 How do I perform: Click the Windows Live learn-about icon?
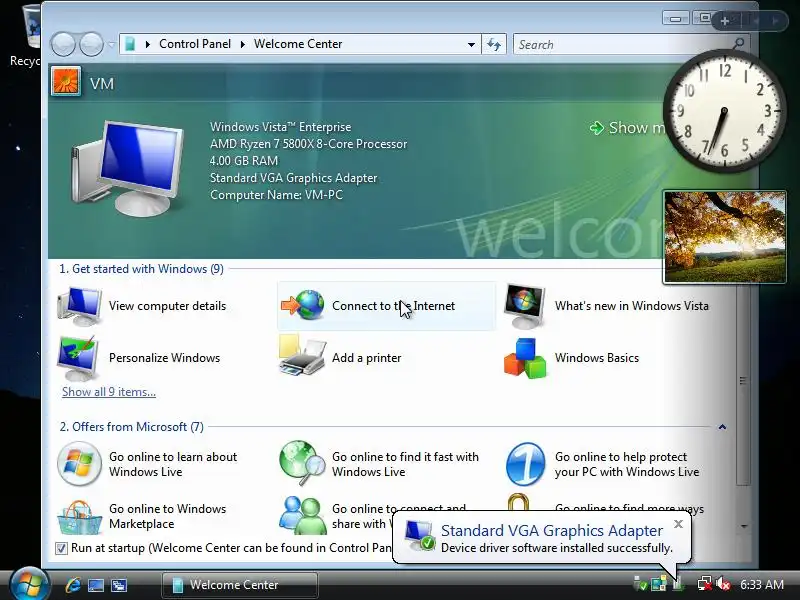[x=79, y=464]
